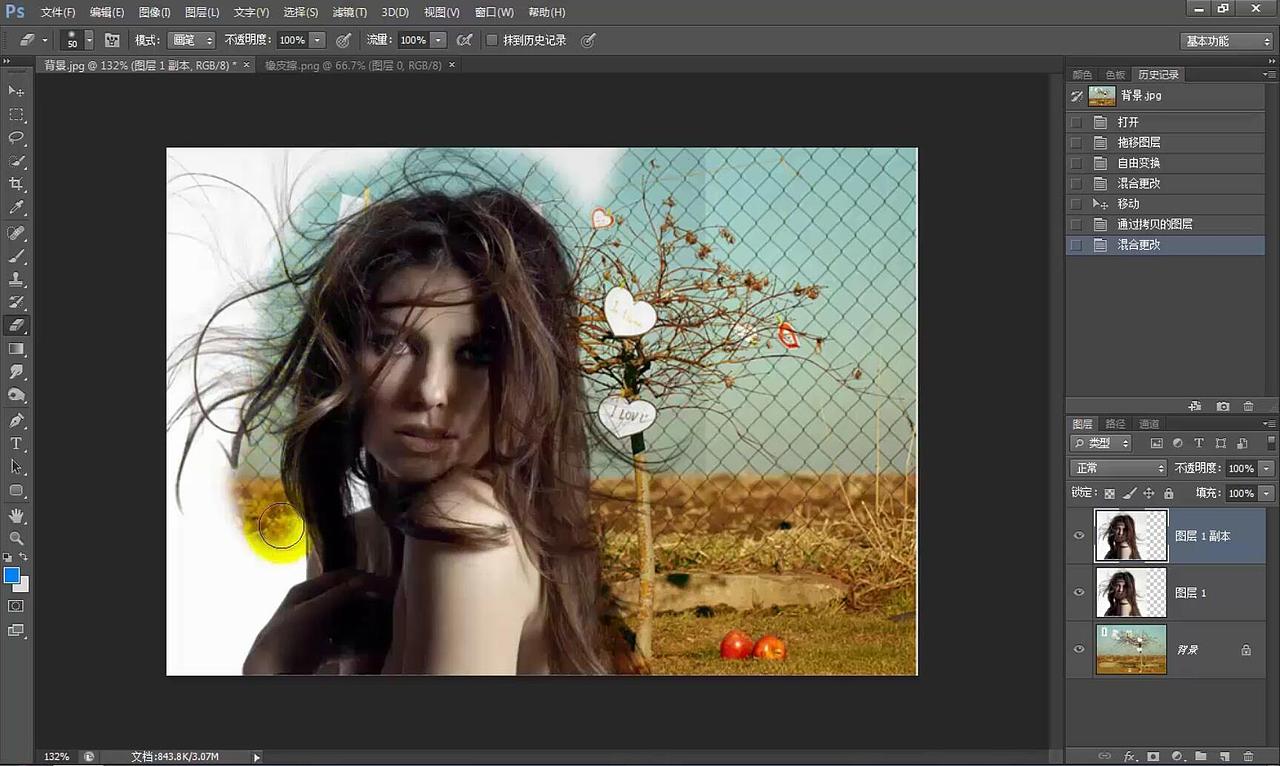Enable the 抹到历史记录 checkbox
The height and width of the screenshot is (766, 1280).
click(x=492, y=40)
